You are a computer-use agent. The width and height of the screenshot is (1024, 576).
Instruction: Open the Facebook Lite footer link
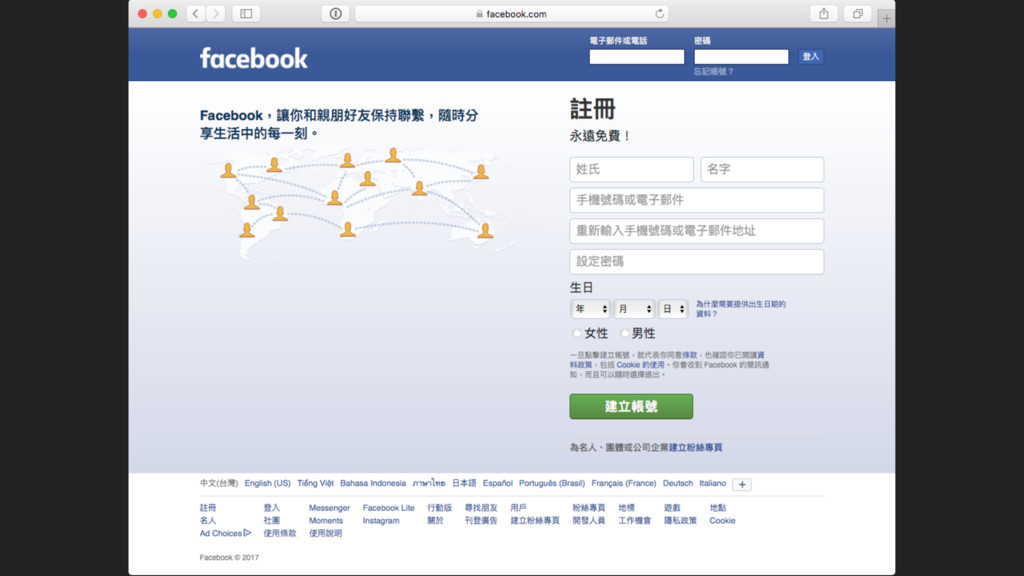click(x=389, y=507)
